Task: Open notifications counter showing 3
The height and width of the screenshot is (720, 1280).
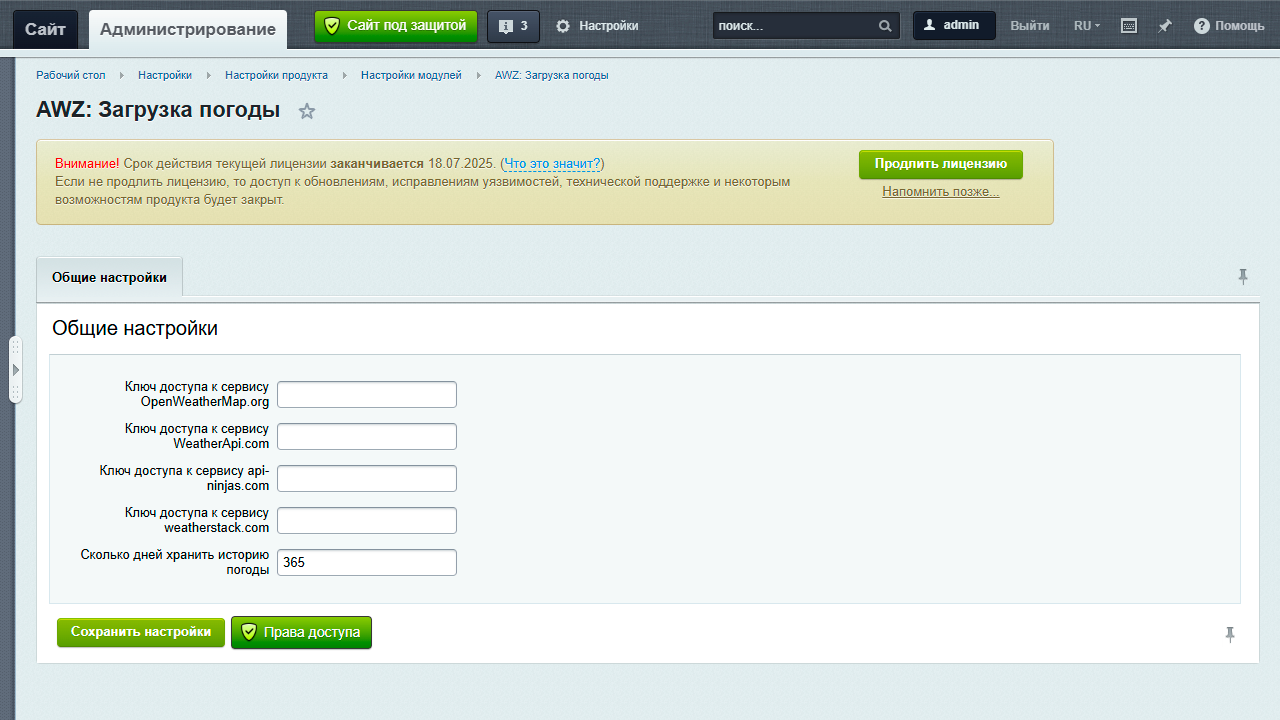Action: coord(513,26)
